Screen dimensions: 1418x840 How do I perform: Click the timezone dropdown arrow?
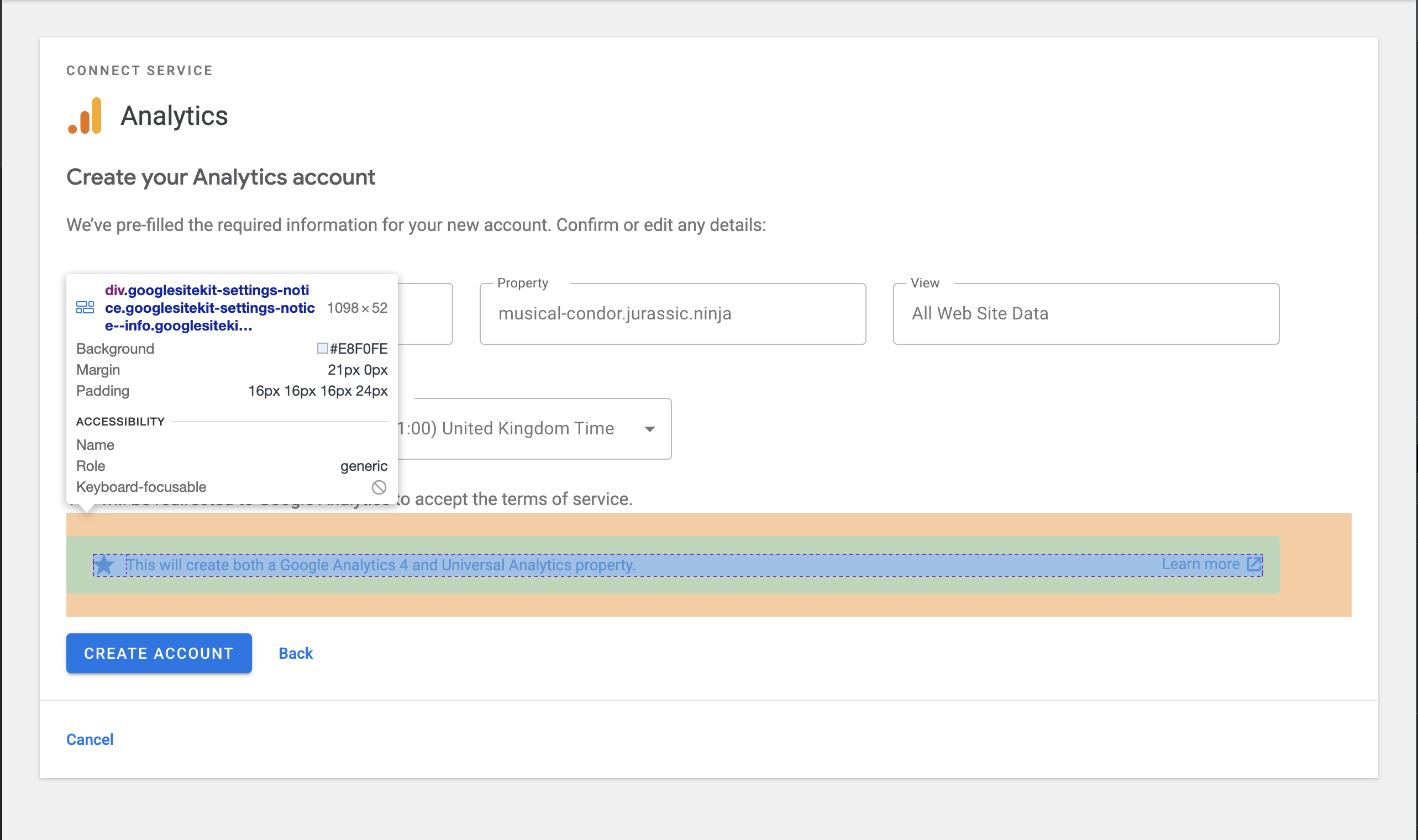coord(649,429)
